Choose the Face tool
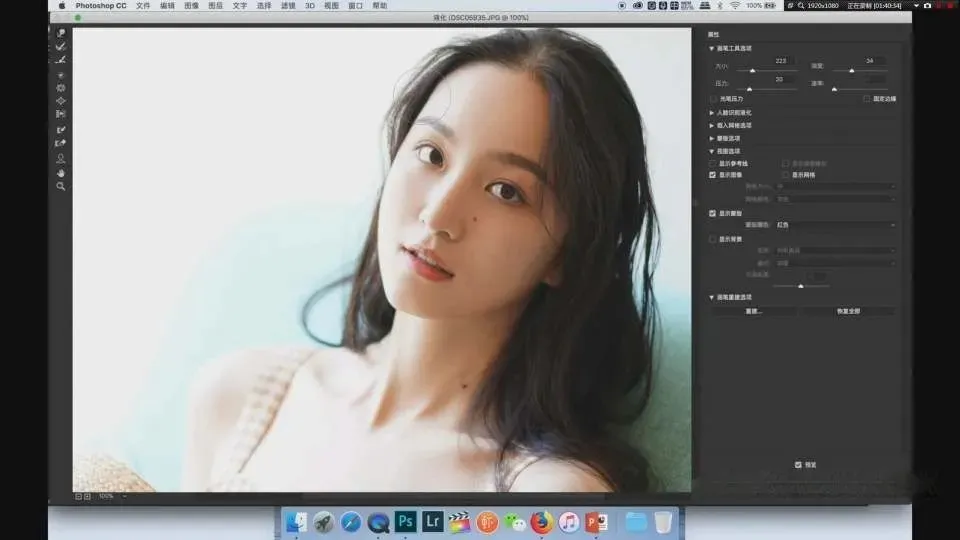 pos(61,158)
